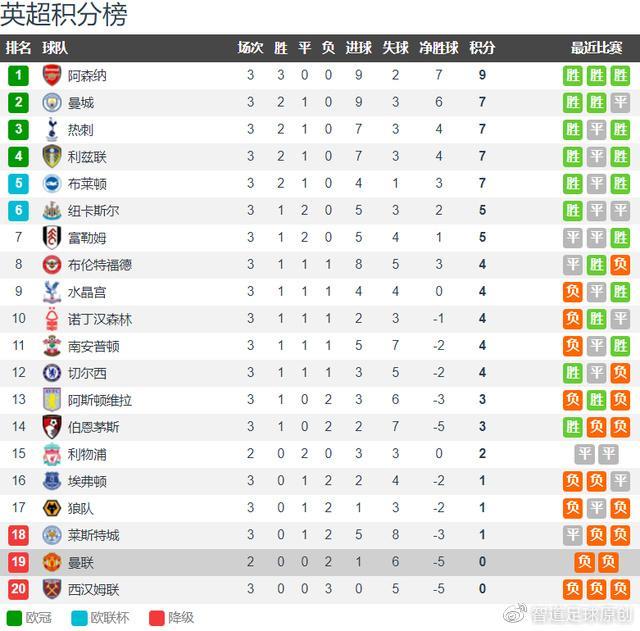Screen dimensions: 640x631
Task: Click the Manchester City club crest
Action: click(x=52, y=102)
